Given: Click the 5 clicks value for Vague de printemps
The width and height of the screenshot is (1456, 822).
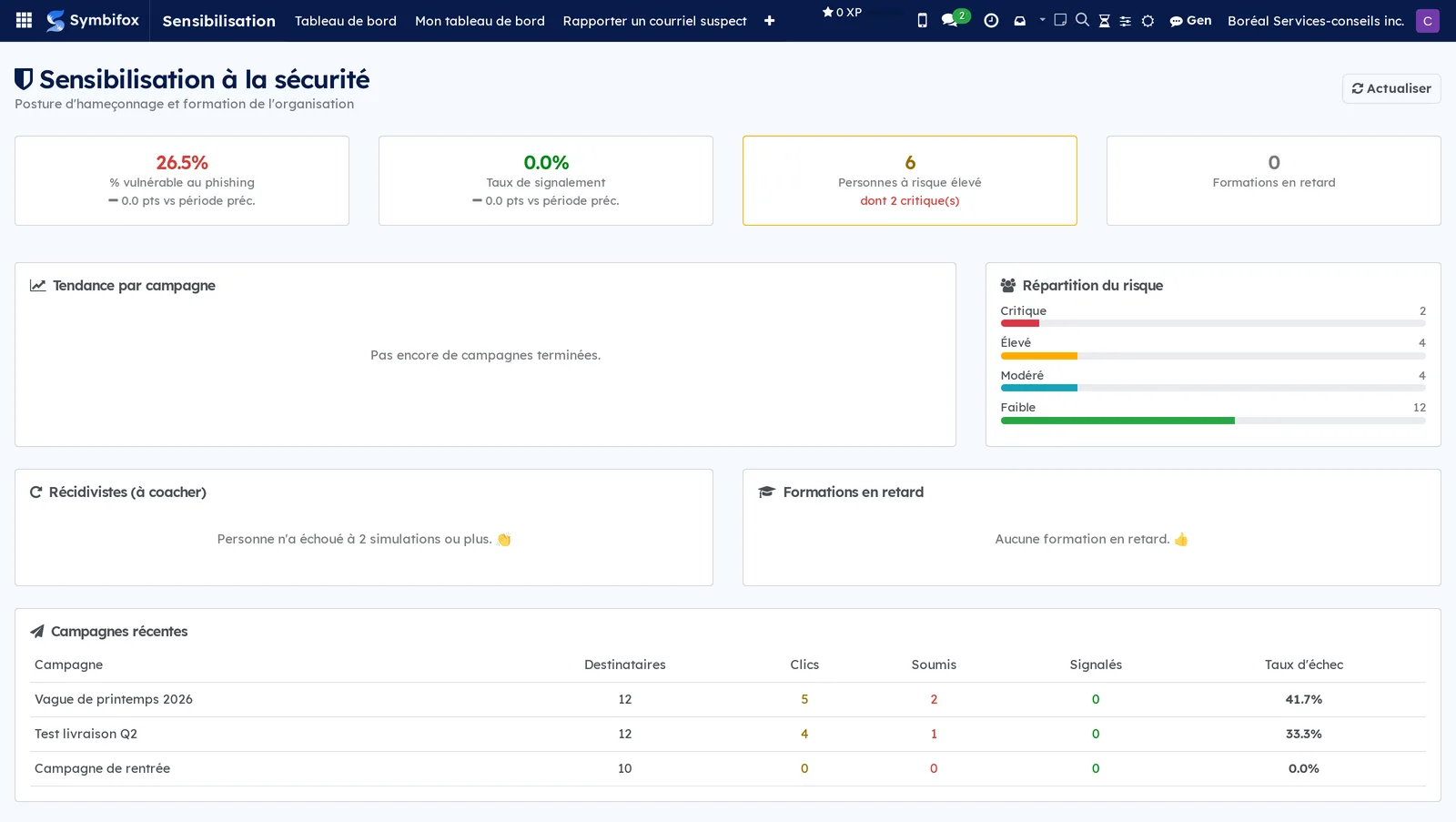Looking at the screenshot, I should click(x=804, y=699).
